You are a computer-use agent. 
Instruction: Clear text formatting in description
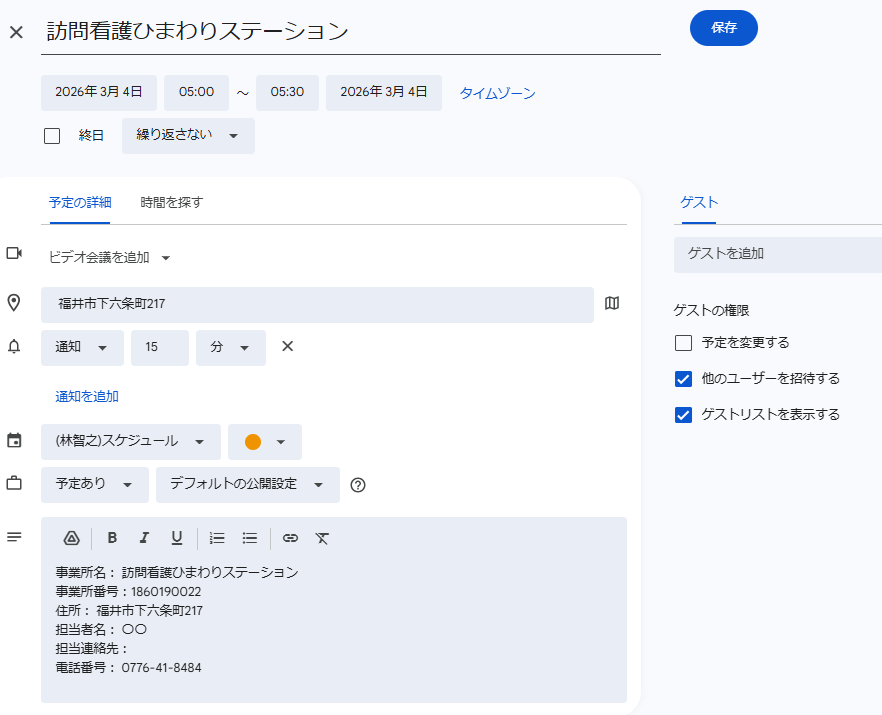pyautogui.click(x=322, y=538)
